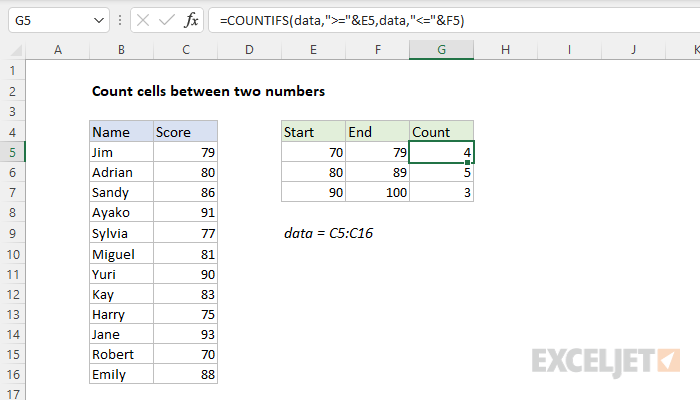Click Emily's score of 88

pos(186,375)
